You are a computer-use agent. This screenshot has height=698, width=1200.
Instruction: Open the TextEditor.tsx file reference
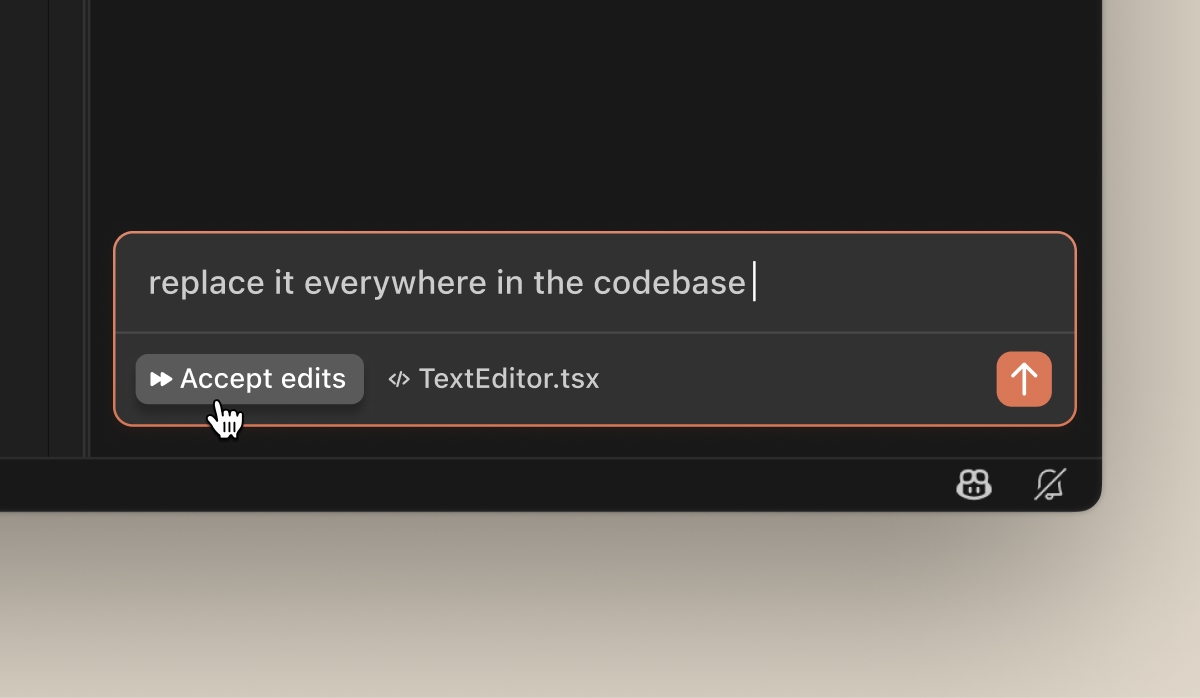(x=508, y=379)
